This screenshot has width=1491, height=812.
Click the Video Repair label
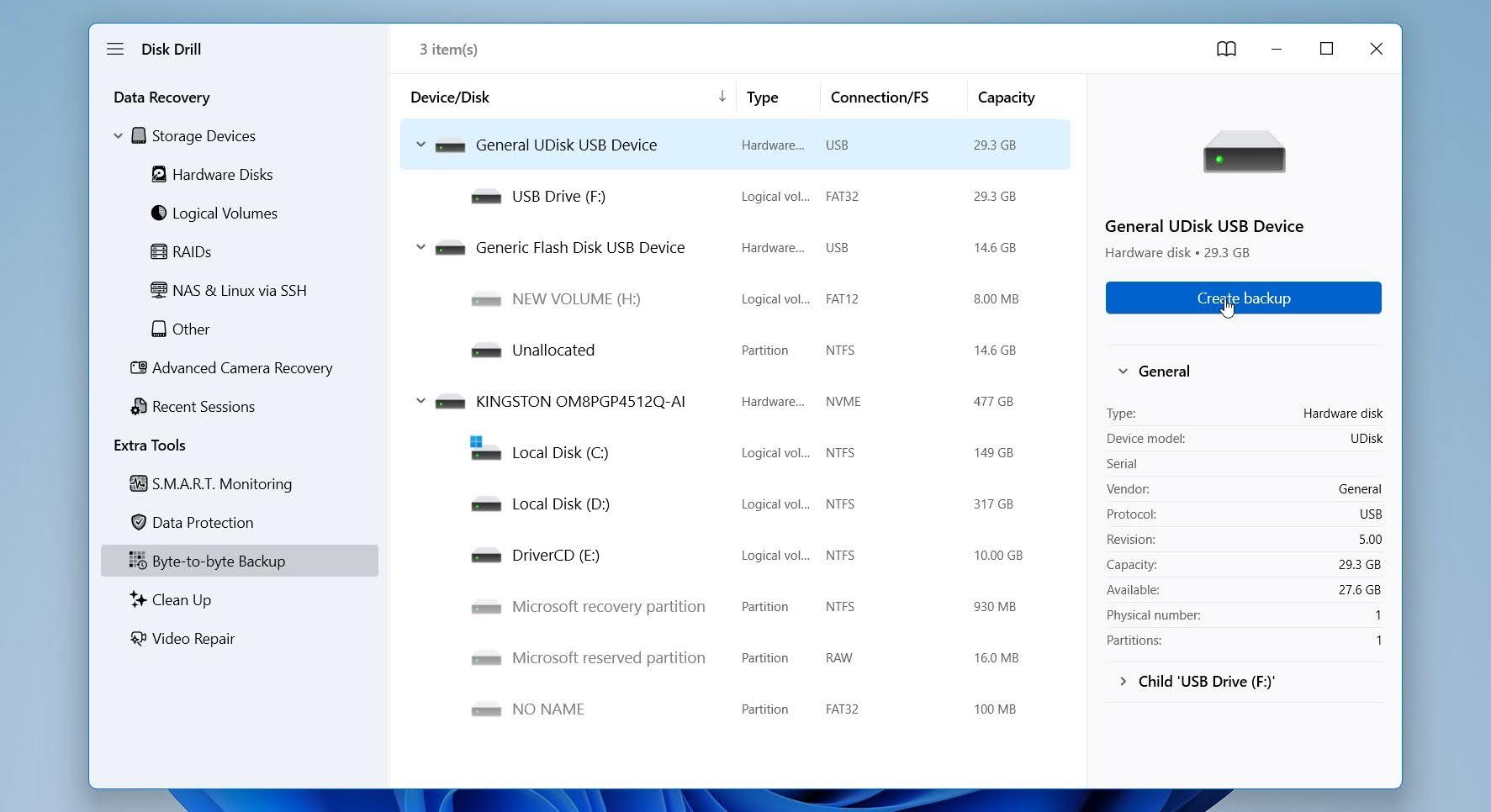193,638
